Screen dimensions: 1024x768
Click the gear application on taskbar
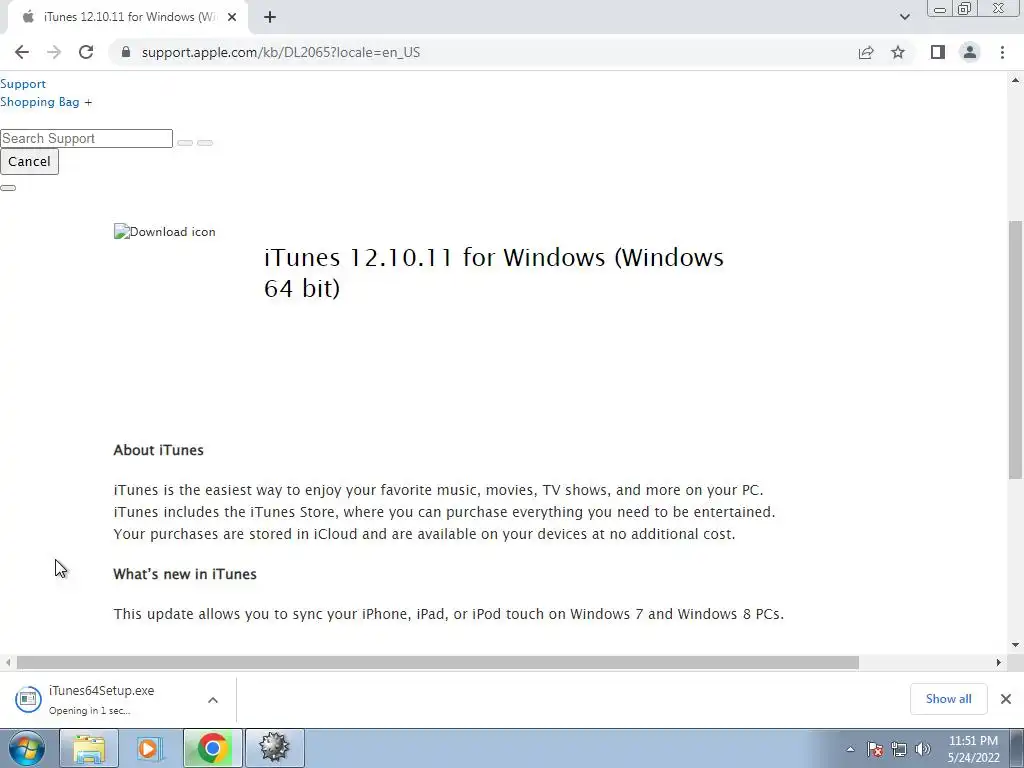coord(274,748)
